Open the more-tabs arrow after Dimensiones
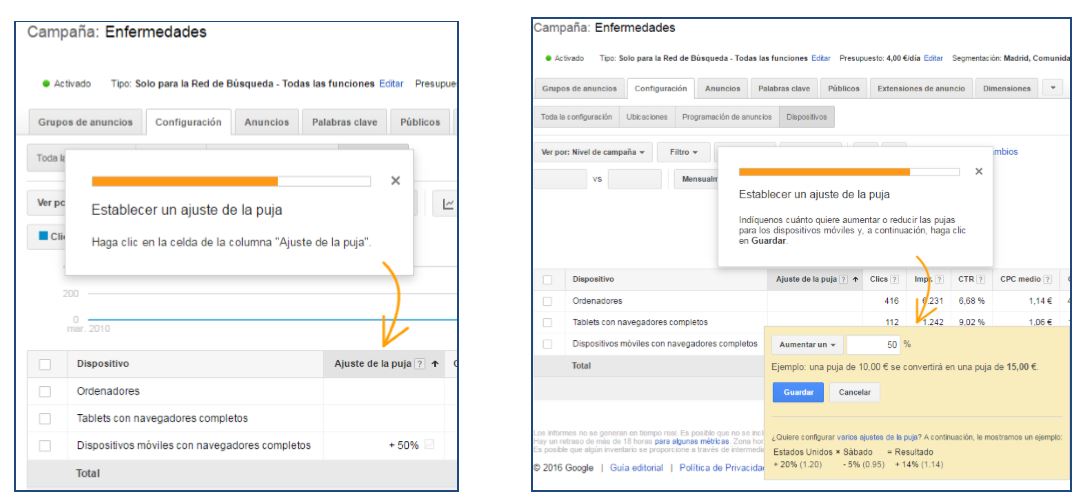 point(1052,89)
